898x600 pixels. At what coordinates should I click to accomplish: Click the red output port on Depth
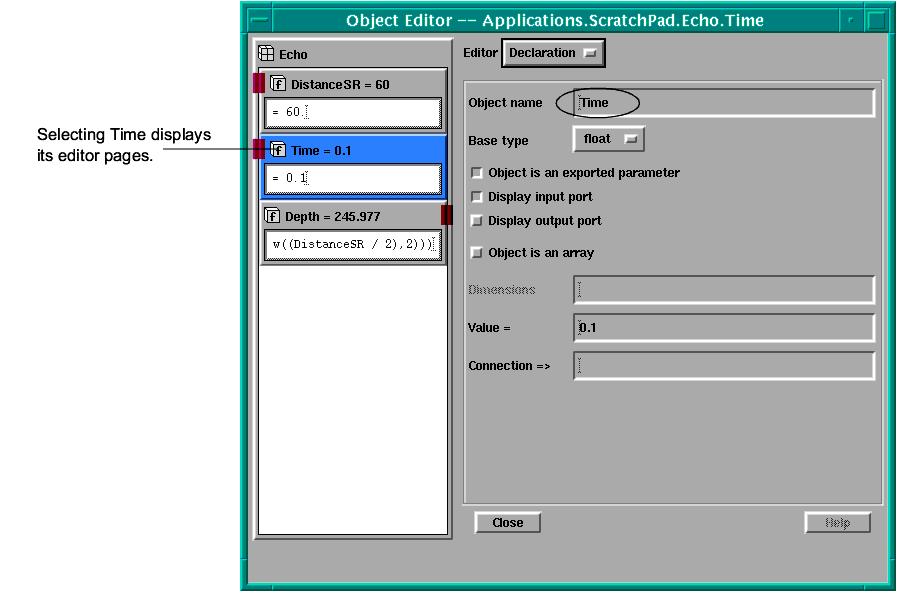click(447, 215)
